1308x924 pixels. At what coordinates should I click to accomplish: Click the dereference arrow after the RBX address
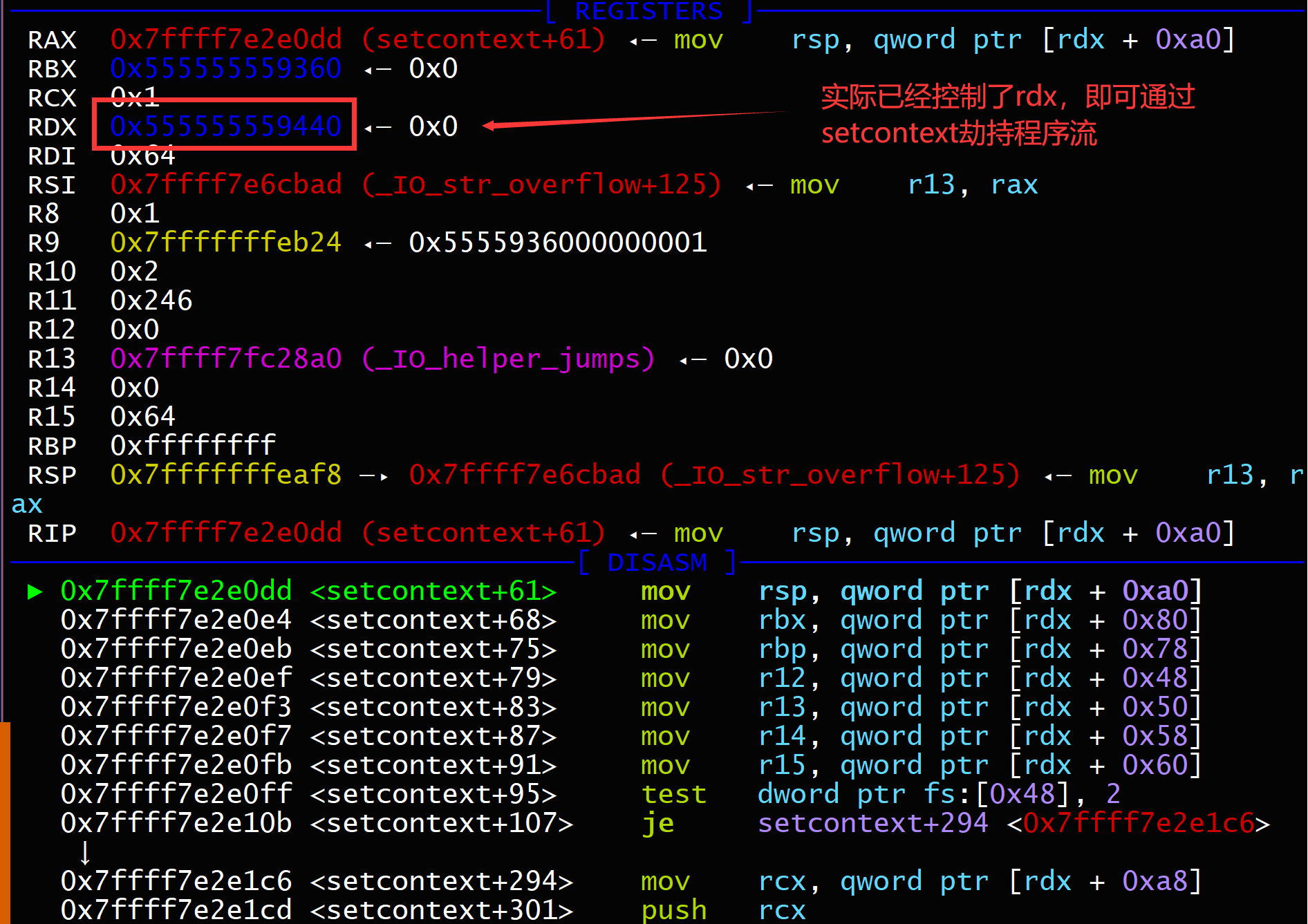(377, 70)
